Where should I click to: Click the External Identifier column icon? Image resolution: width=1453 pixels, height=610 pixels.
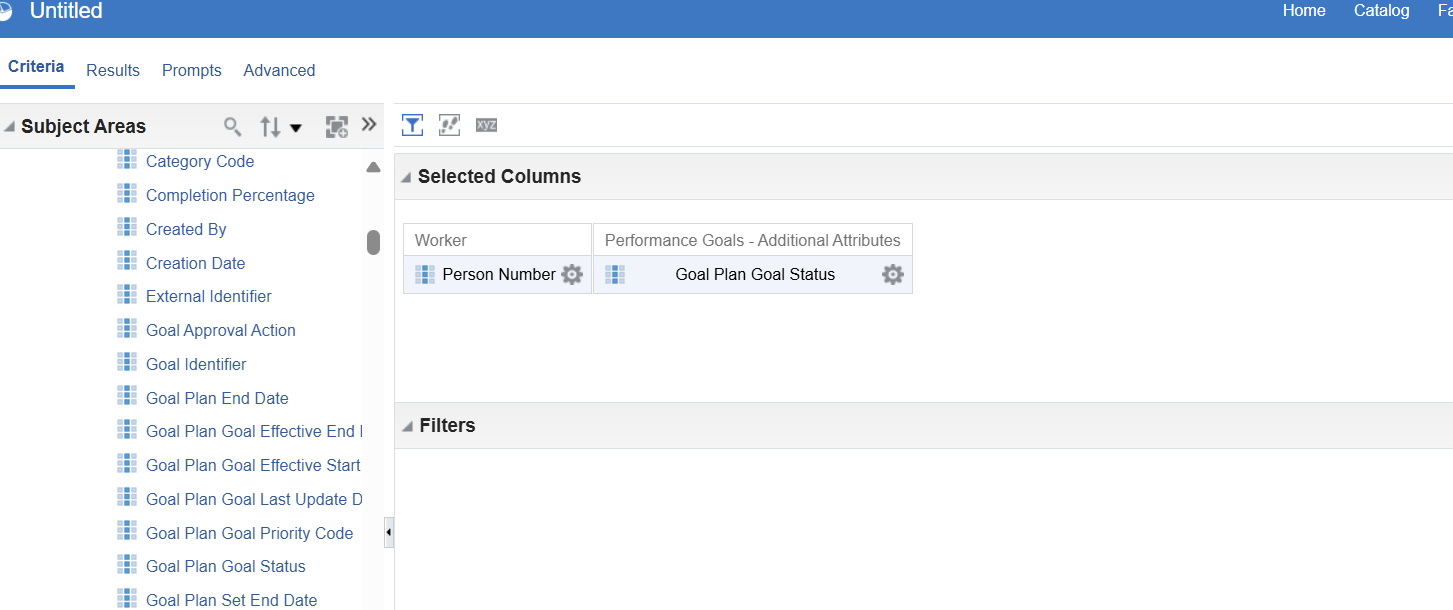(x=127, y=295)
